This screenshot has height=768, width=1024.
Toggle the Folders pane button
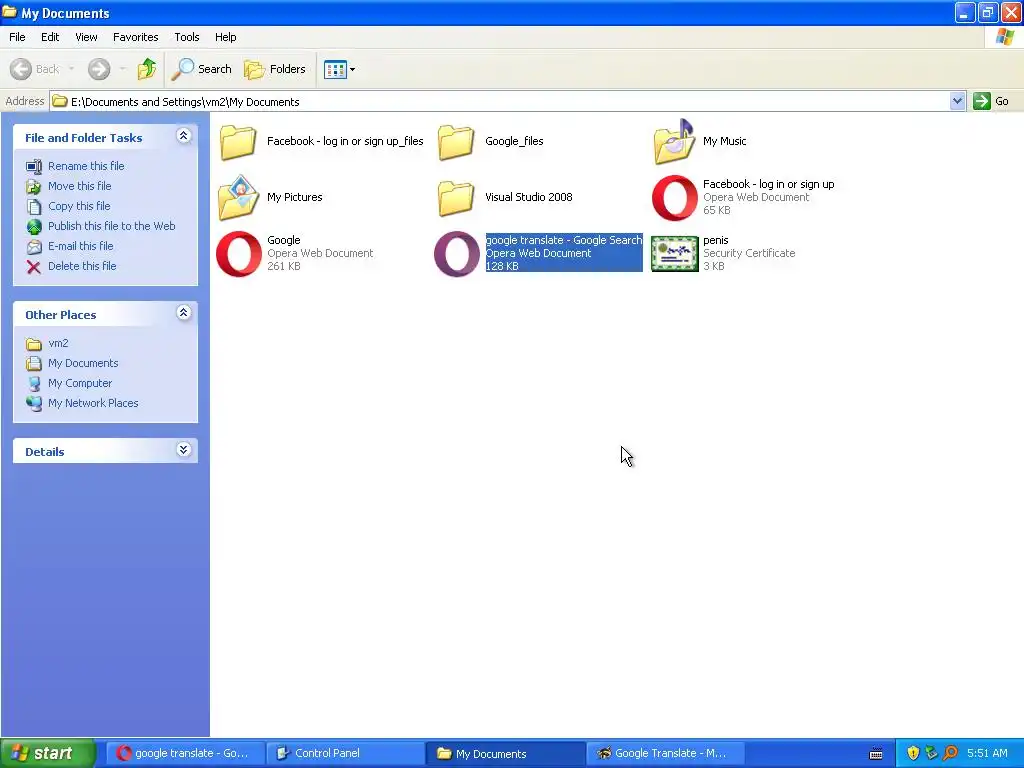[x=274, y=69]
